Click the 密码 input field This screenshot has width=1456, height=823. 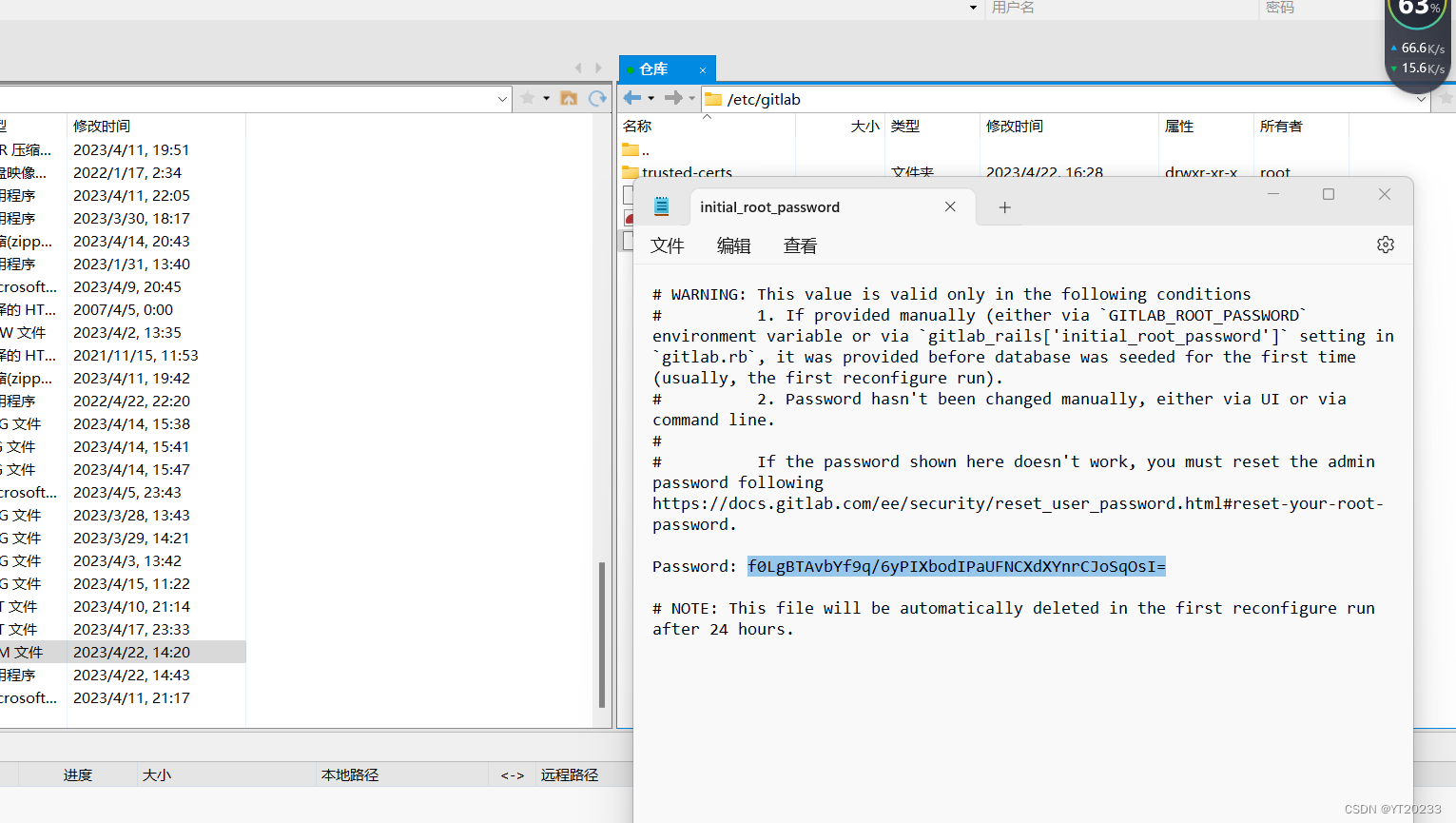coord(1322,8)
